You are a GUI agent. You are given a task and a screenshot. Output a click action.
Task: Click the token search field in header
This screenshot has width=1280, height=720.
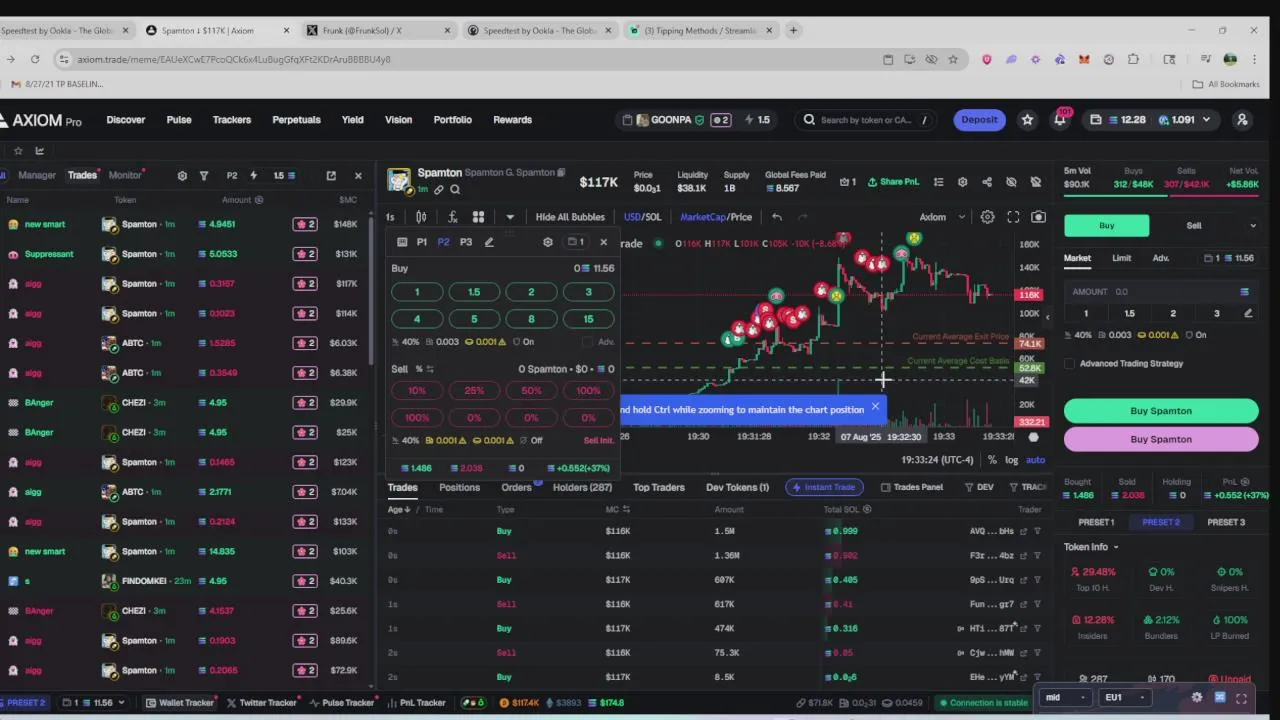coord(868,120)
